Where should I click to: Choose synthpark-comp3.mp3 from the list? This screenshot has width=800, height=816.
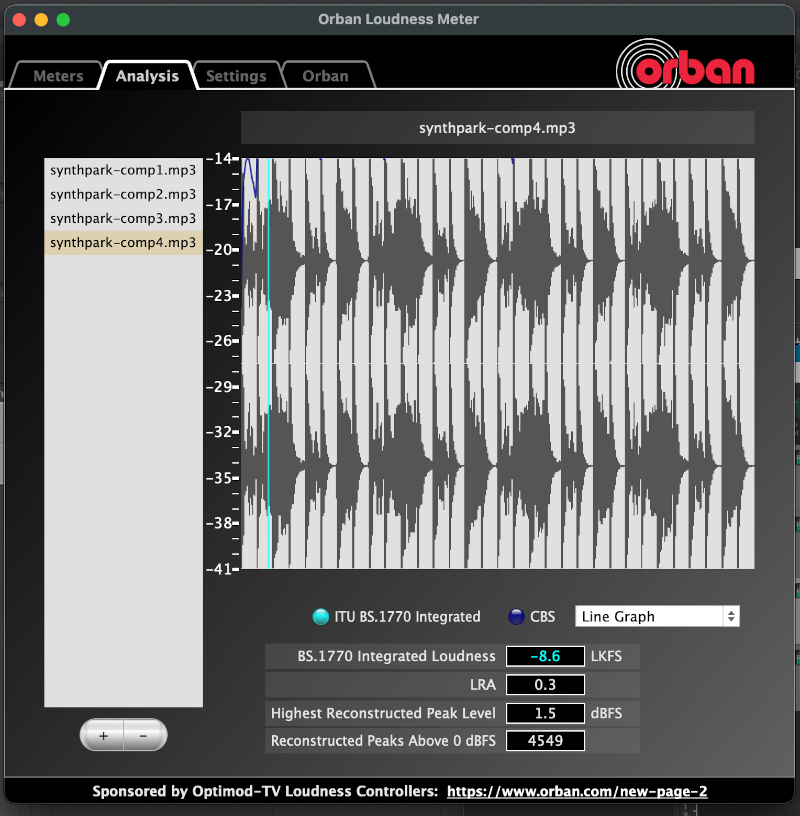click(x=123, y=218)
